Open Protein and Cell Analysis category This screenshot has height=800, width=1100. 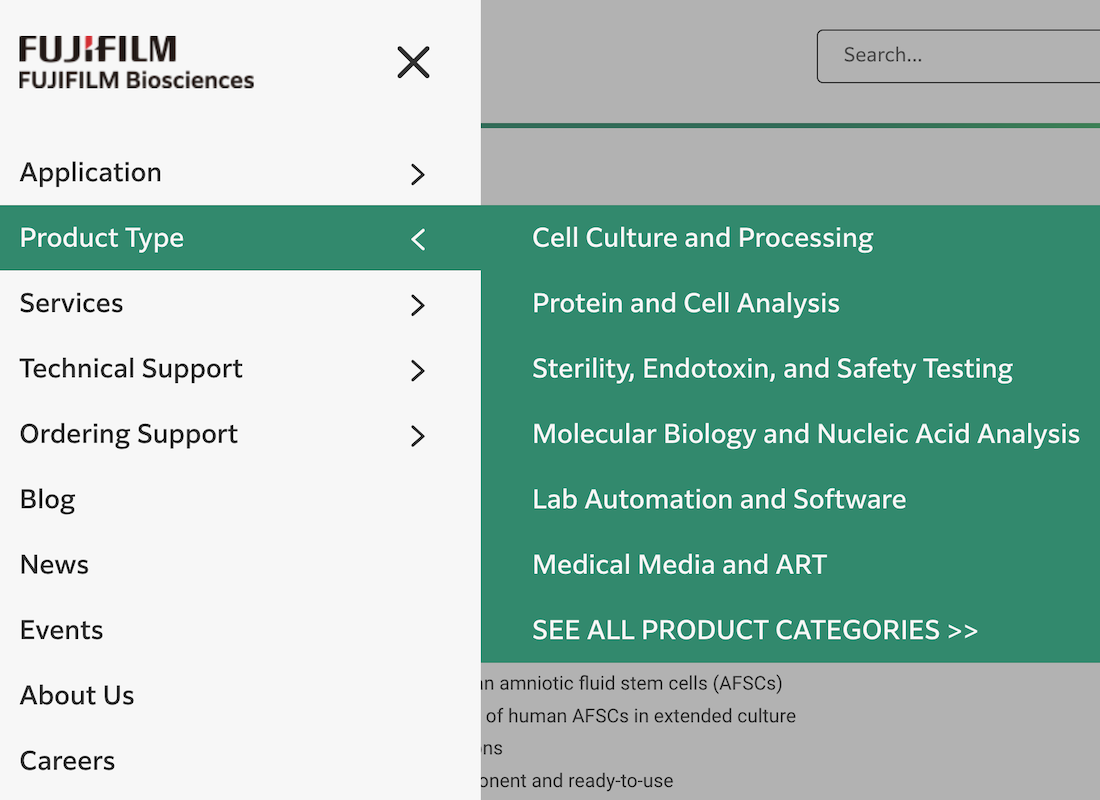[x=685, y=303]
